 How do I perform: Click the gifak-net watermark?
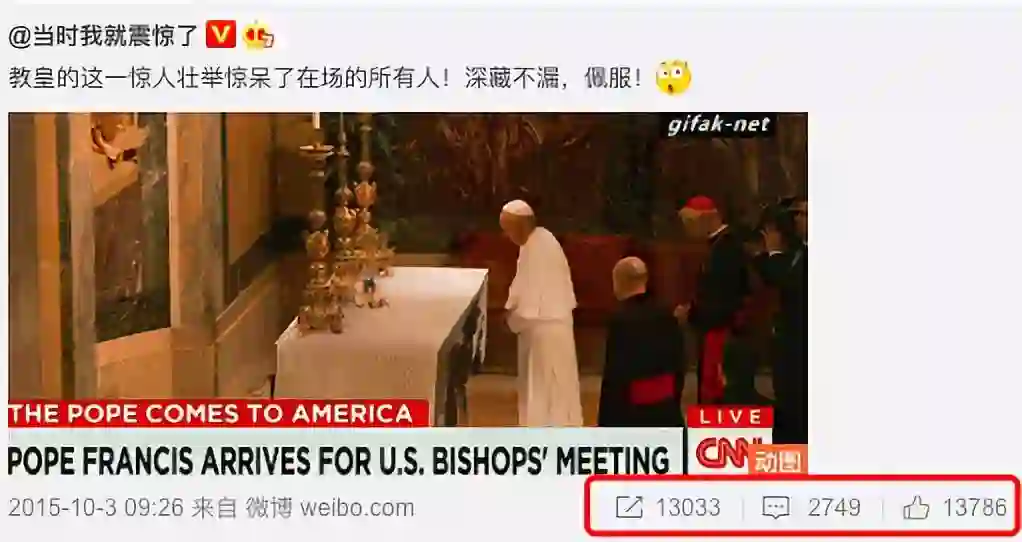718,124
